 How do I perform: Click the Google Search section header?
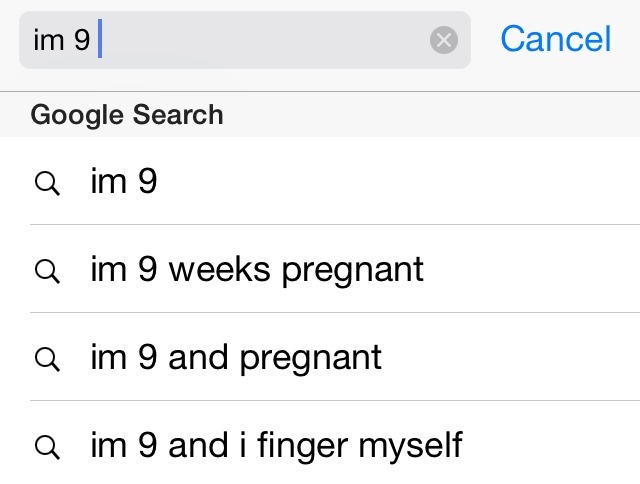[x=320, y=114]
